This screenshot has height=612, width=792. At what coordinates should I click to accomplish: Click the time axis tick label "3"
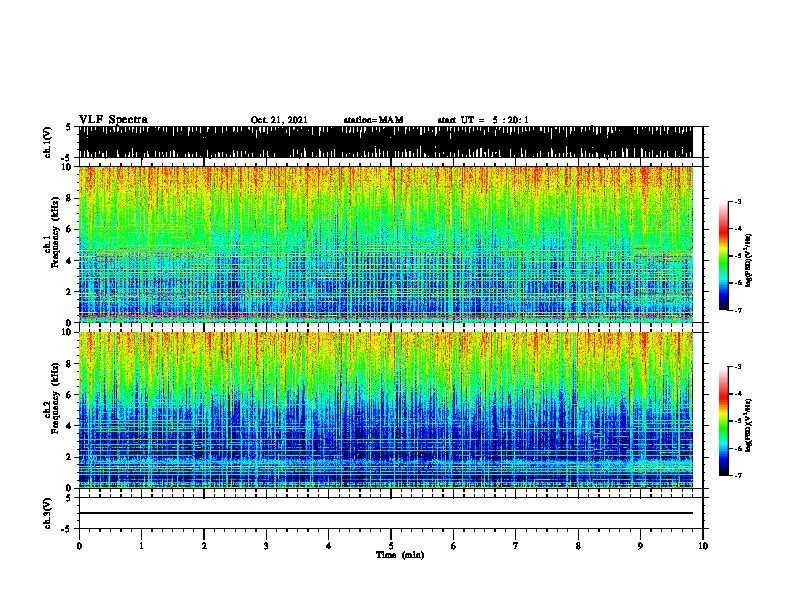[266, 546]
